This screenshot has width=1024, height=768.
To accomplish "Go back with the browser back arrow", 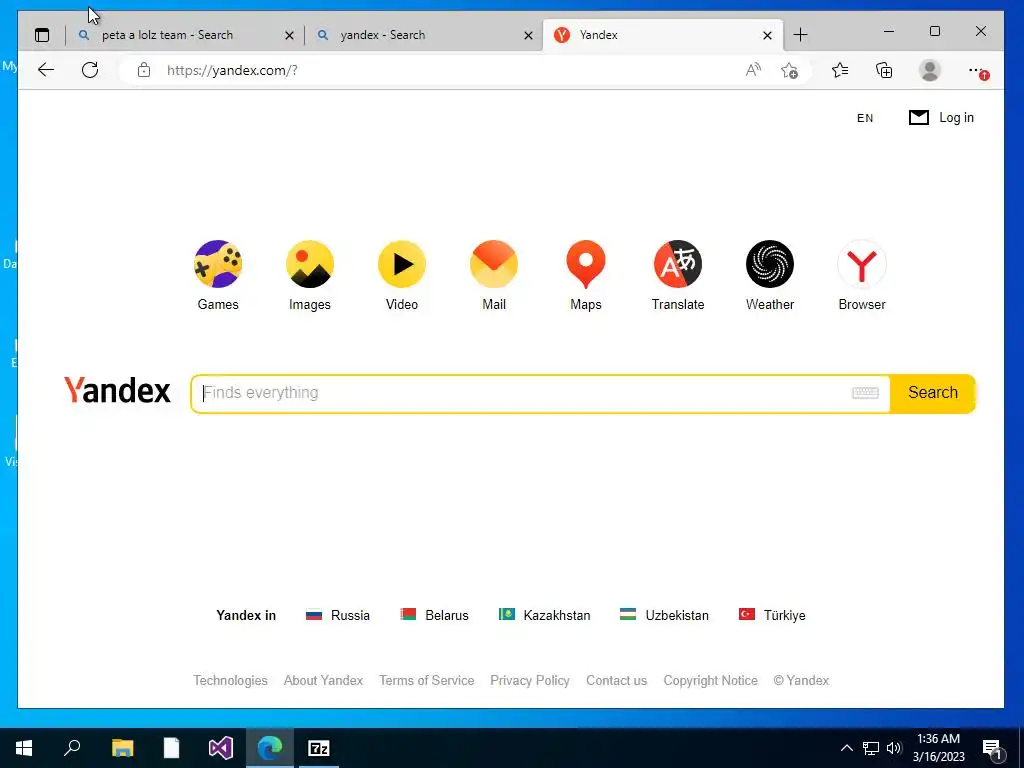I will (x=46, y=70).
